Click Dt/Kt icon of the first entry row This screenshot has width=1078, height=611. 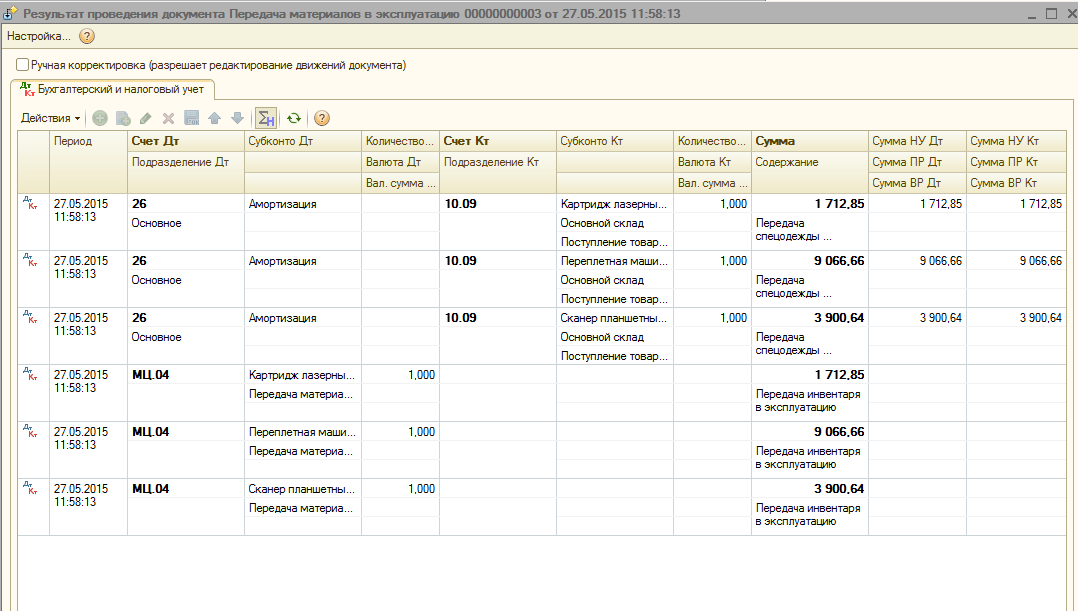pyautogui.click(x=29, y=204)
